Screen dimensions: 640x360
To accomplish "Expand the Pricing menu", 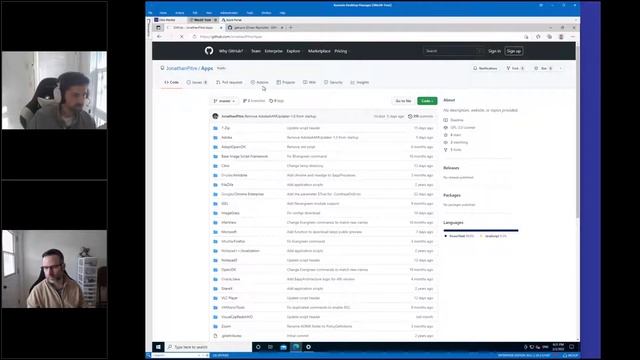I will pyautogui.click(x=341, y=51).
